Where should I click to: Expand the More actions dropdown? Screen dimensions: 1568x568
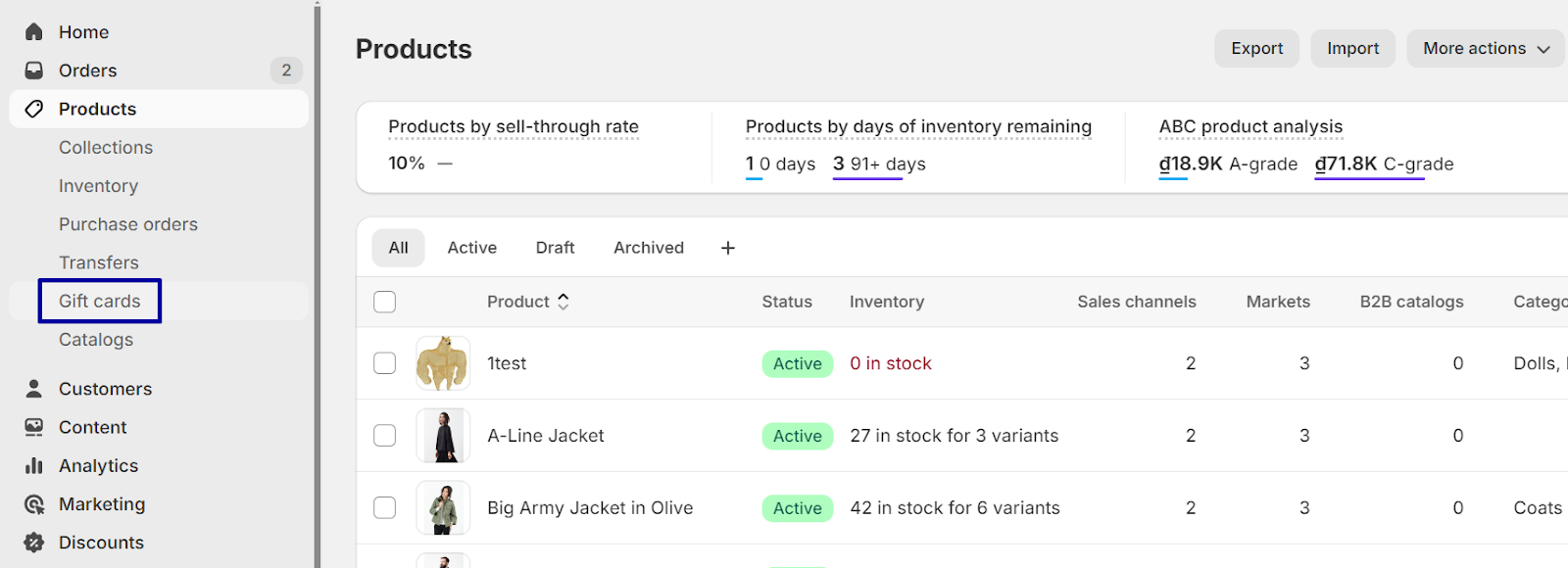click(1487, 49)
